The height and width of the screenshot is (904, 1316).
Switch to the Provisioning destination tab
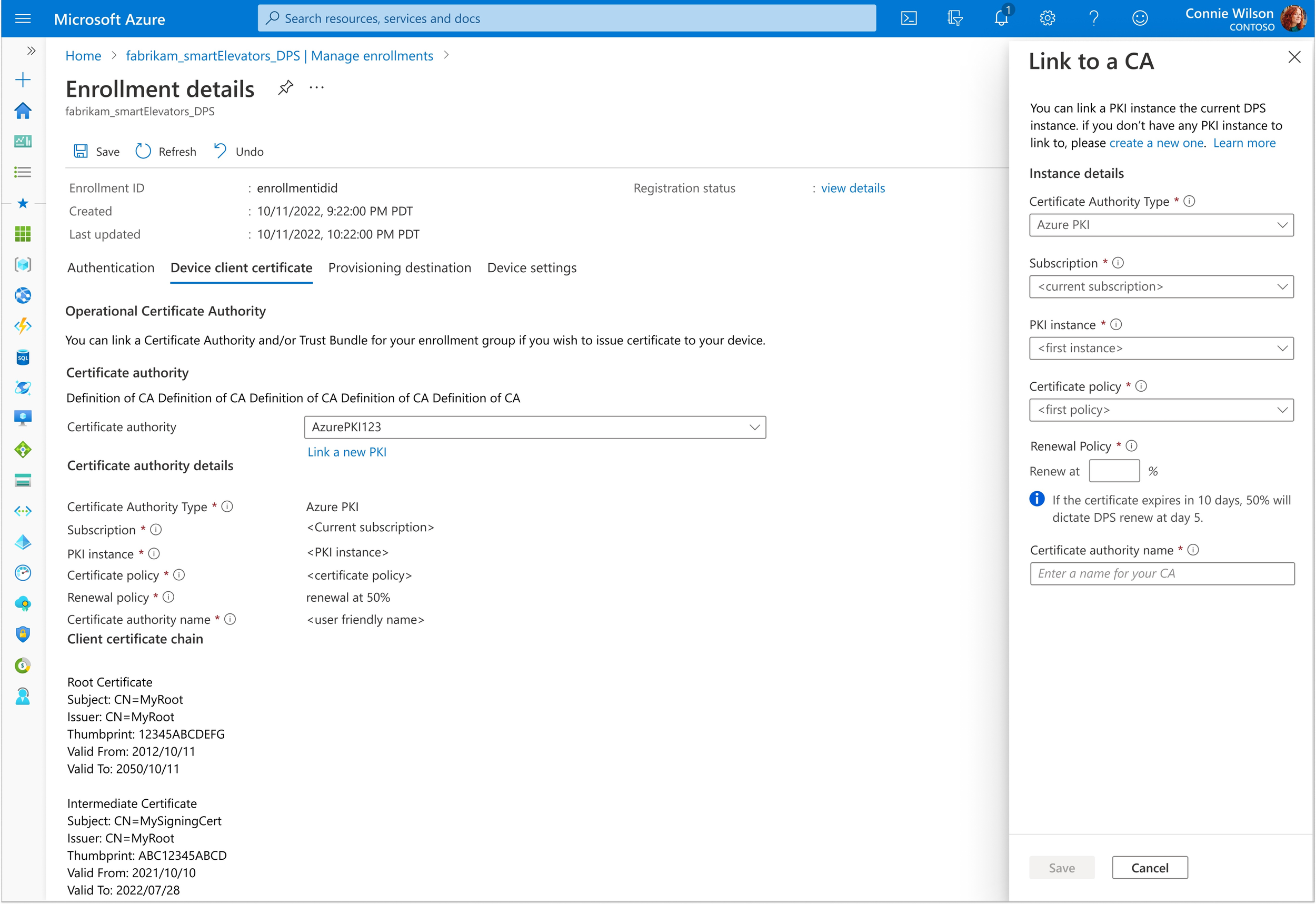click(400, 268)
